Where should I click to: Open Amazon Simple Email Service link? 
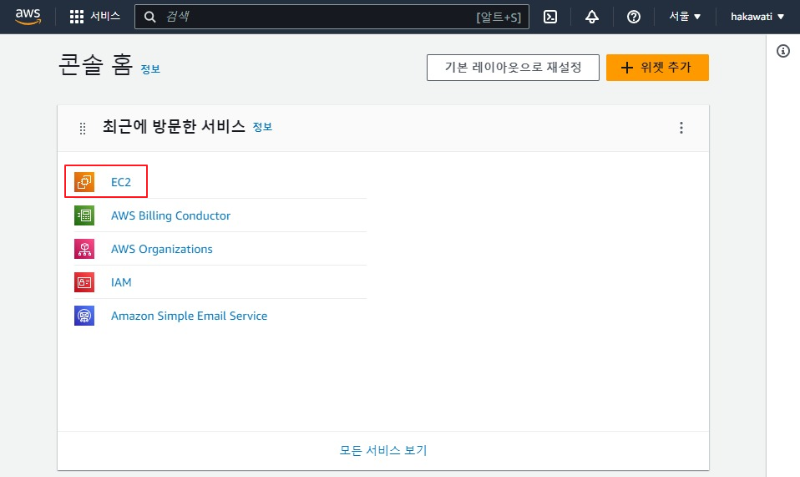pyautogui.click(x=189, y=316)
